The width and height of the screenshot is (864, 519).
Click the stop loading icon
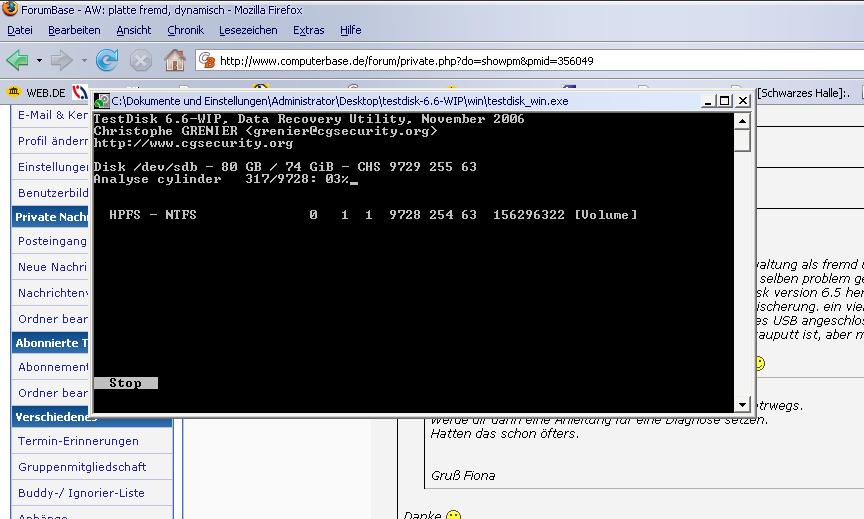(x=141, y=60)
